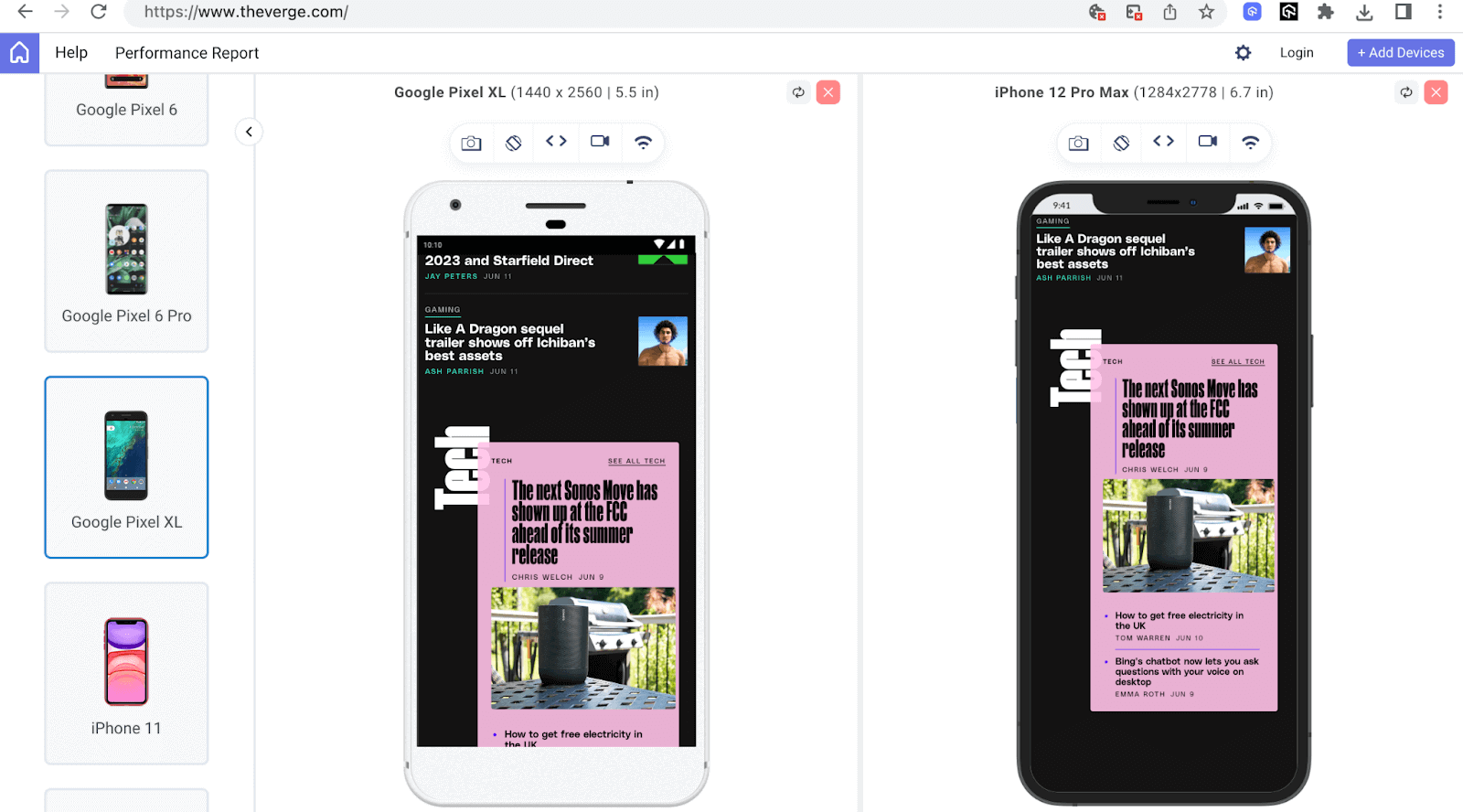The width and height of the screenshot is (1463, 812).
Task: Select the iPhone 11 device card
Action: point(126,673)
